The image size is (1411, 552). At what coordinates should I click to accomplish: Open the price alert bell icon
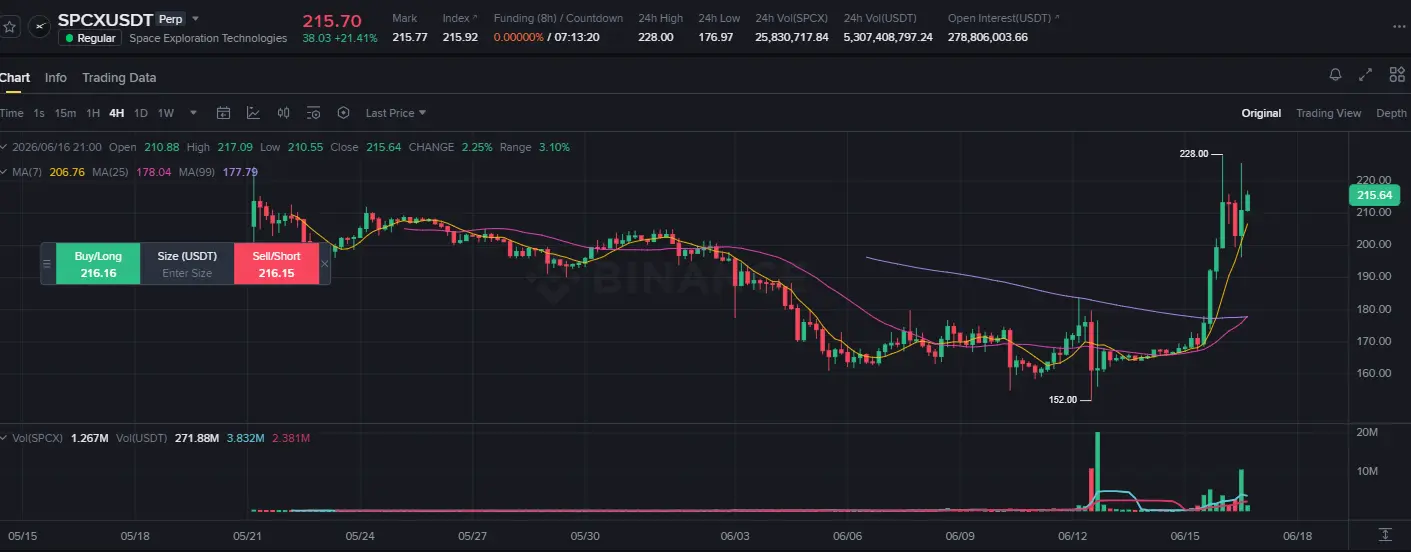coord(1335,75)
